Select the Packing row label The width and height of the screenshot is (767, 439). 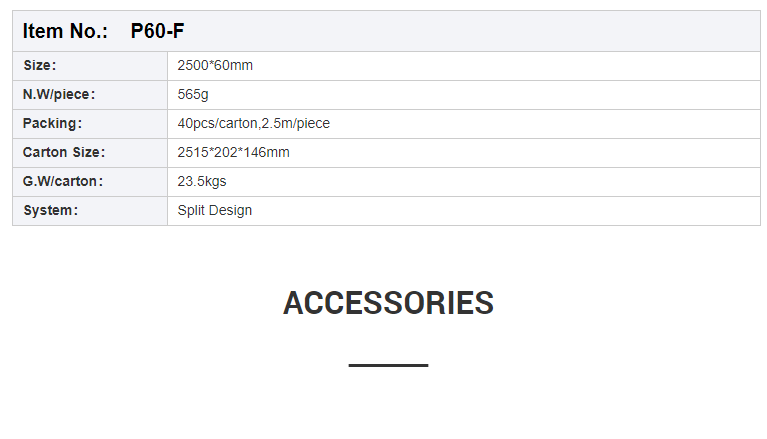(x=52, y=123)
